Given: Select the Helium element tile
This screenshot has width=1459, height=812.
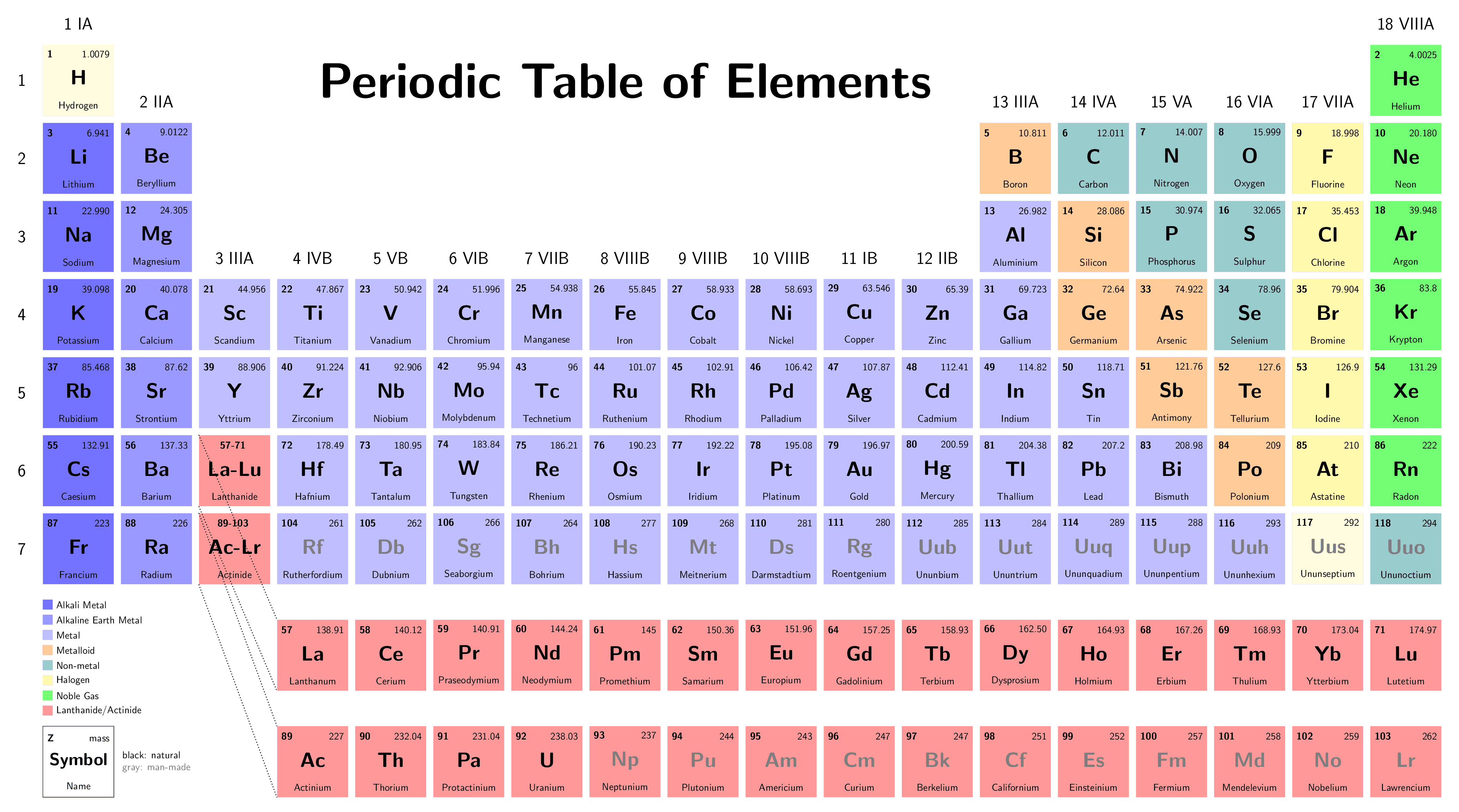Looking at the screenshot, I should (1406, 80).
